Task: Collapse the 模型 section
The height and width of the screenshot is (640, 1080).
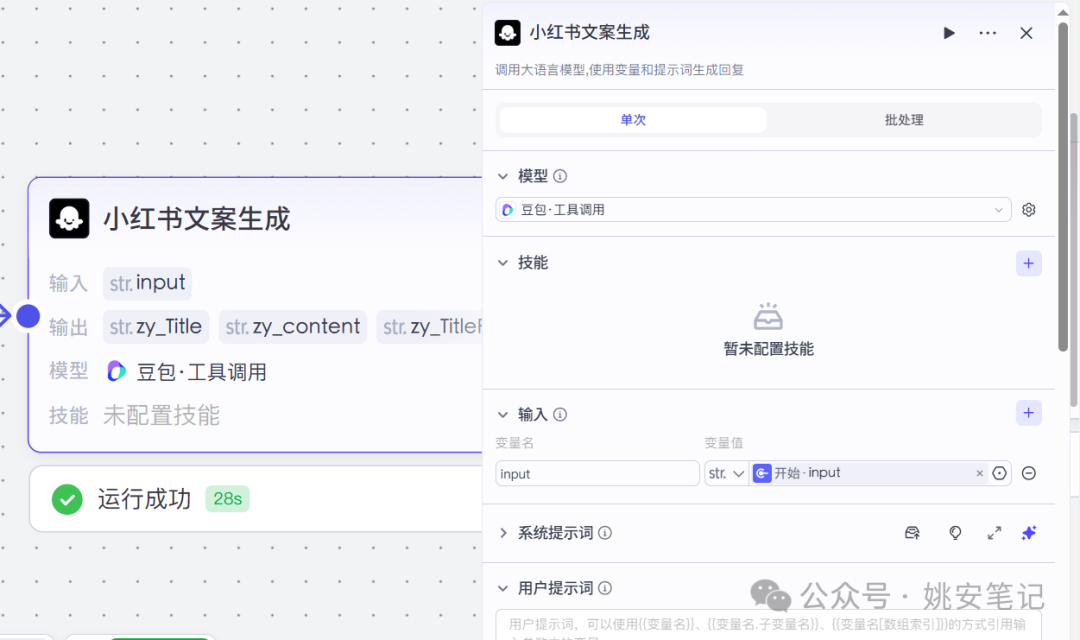Action: 503,176
